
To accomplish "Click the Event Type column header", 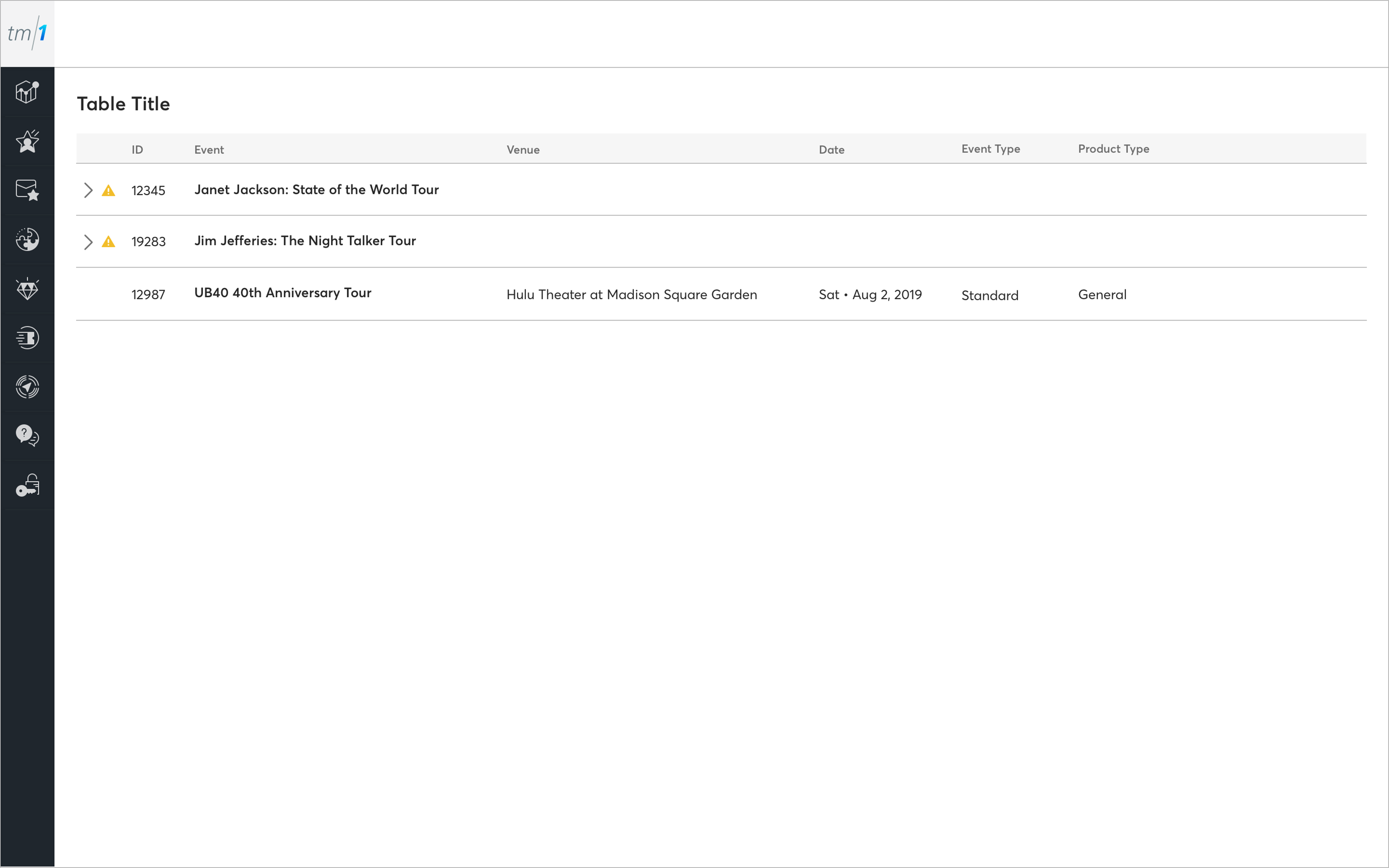I will (x=990, y=149).
